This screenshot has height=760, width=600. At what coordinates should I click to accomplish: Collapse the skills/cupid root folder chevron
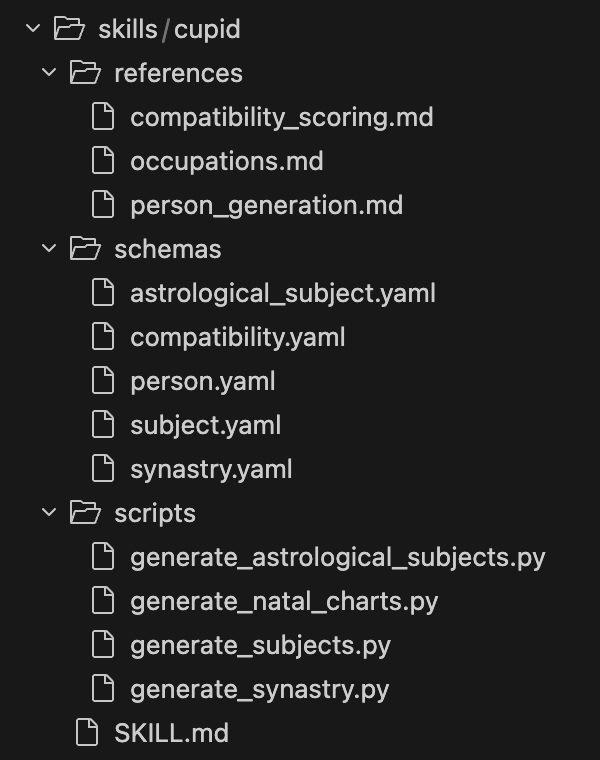[33, 29]
